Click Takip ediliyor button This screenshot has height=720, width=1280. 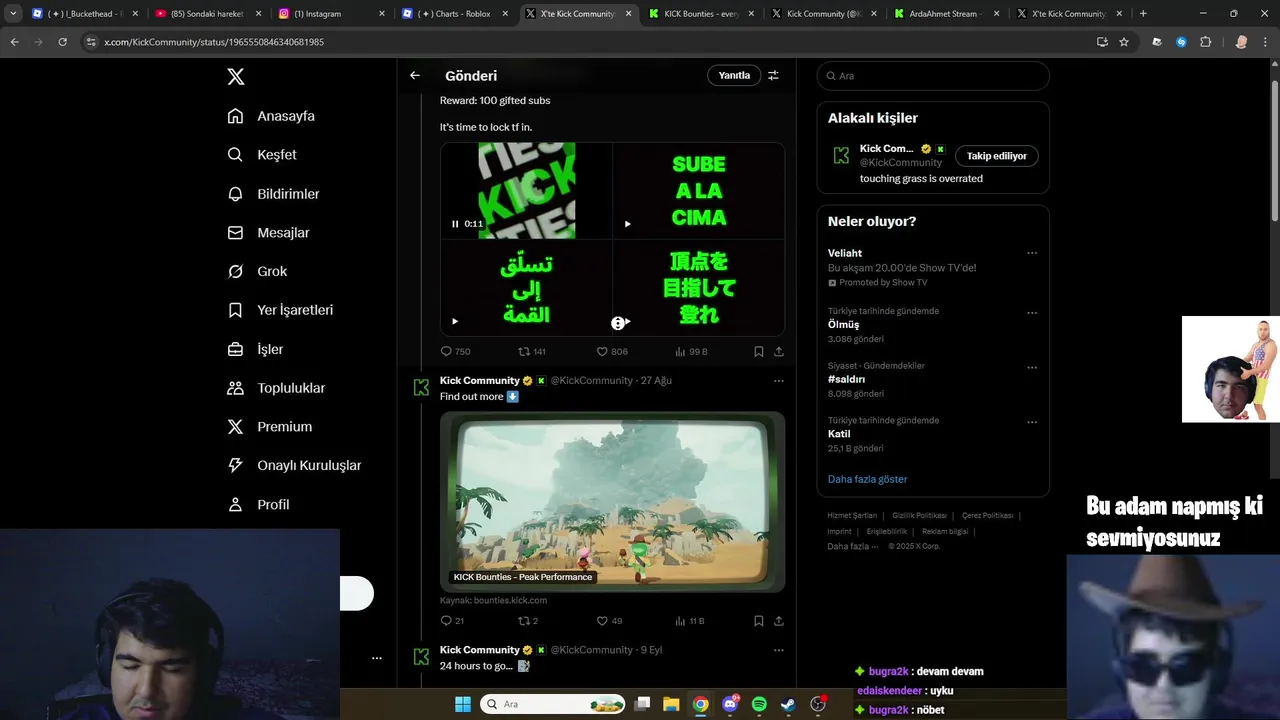(x=997, y=156)
